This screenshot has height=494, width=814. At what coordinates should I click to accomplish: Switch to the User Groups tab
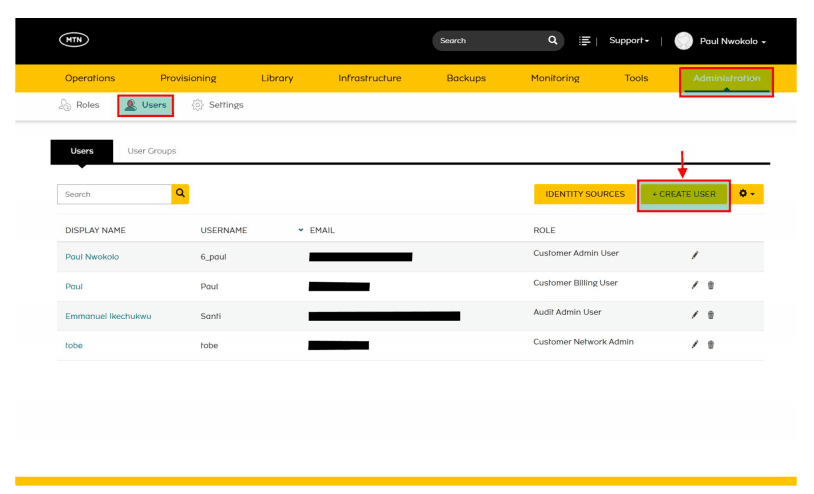[x=152, y=151]
